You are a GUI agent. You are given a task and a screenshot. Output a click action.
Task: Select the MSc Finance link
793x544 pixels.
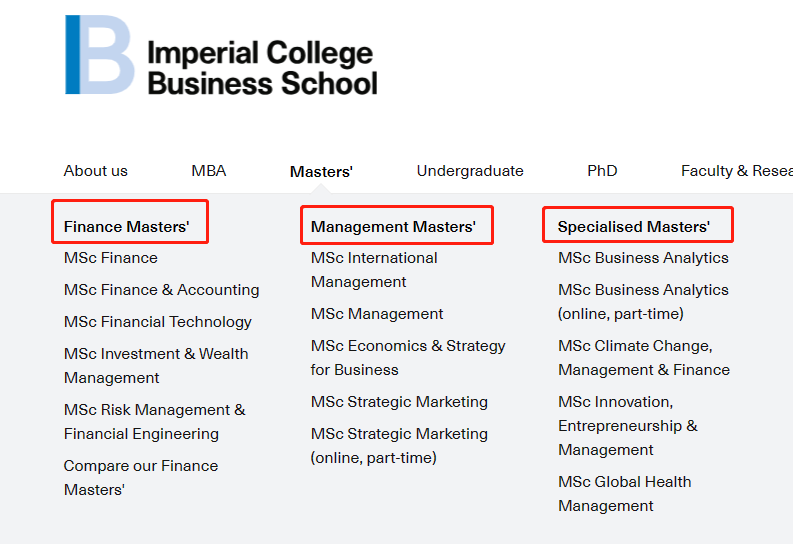pyautogui.click(x=111, y=258)
